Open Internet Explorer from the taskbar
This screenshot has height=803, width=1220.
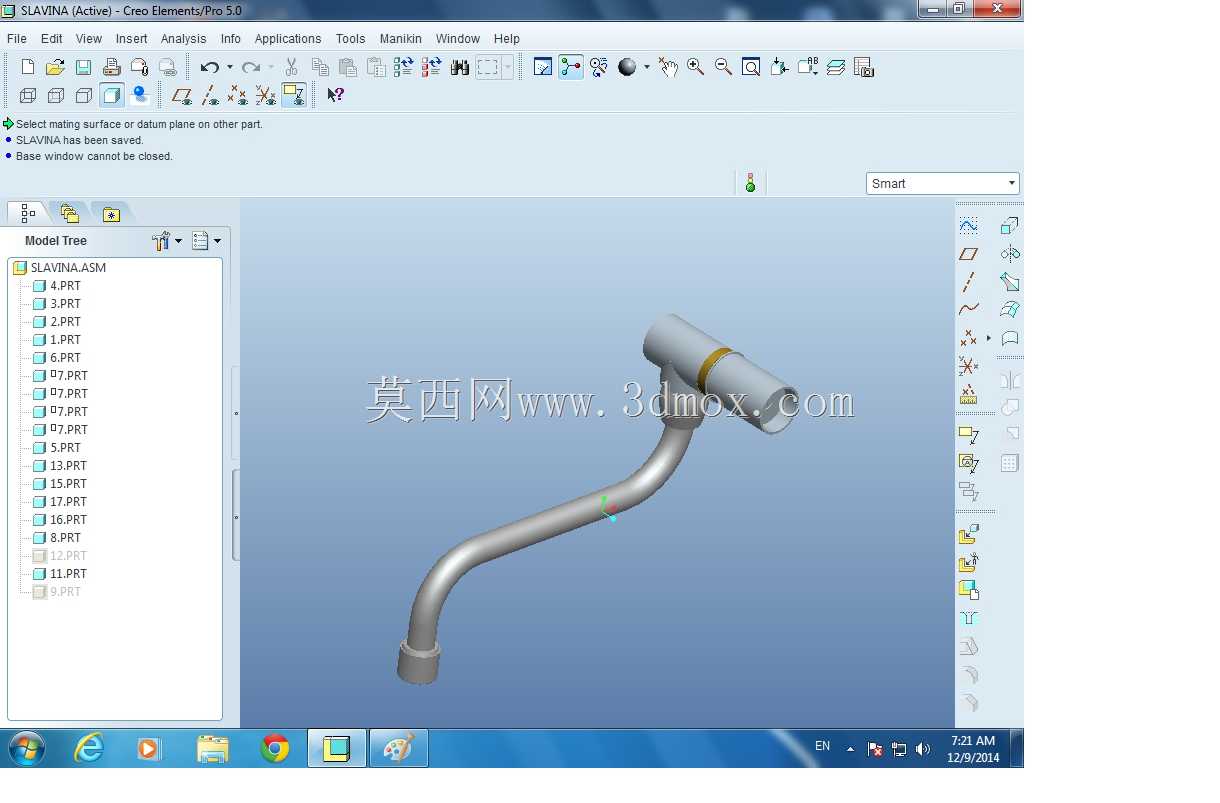(89, 748)
